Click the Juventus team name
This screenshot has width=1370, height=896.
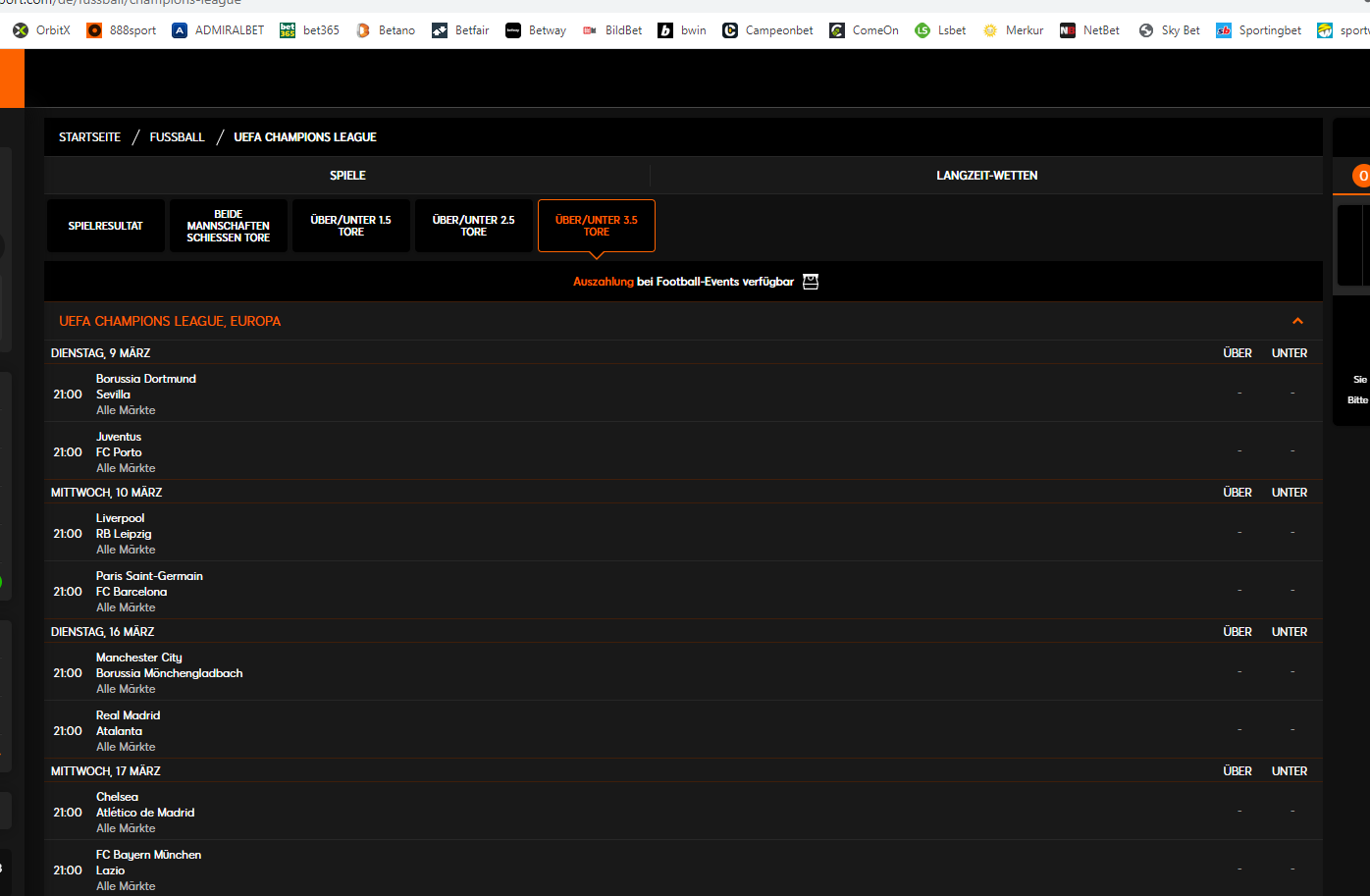point(119,437)
